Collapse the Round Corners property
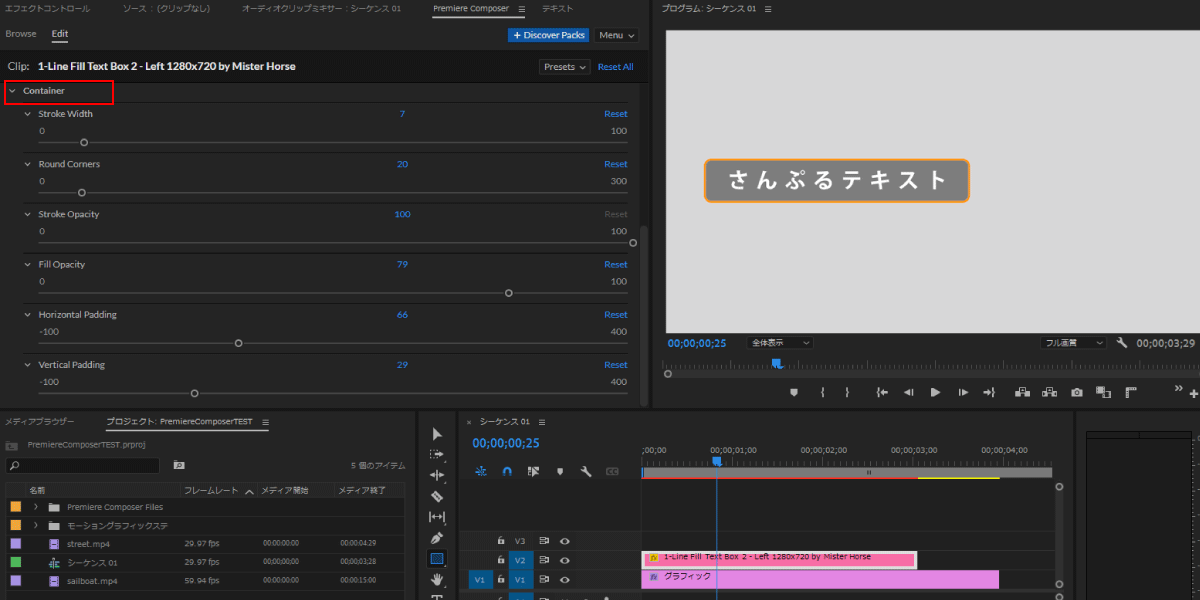Image resolution: width=1200 pixels, height=600 pixels. [x=28, y=164]
